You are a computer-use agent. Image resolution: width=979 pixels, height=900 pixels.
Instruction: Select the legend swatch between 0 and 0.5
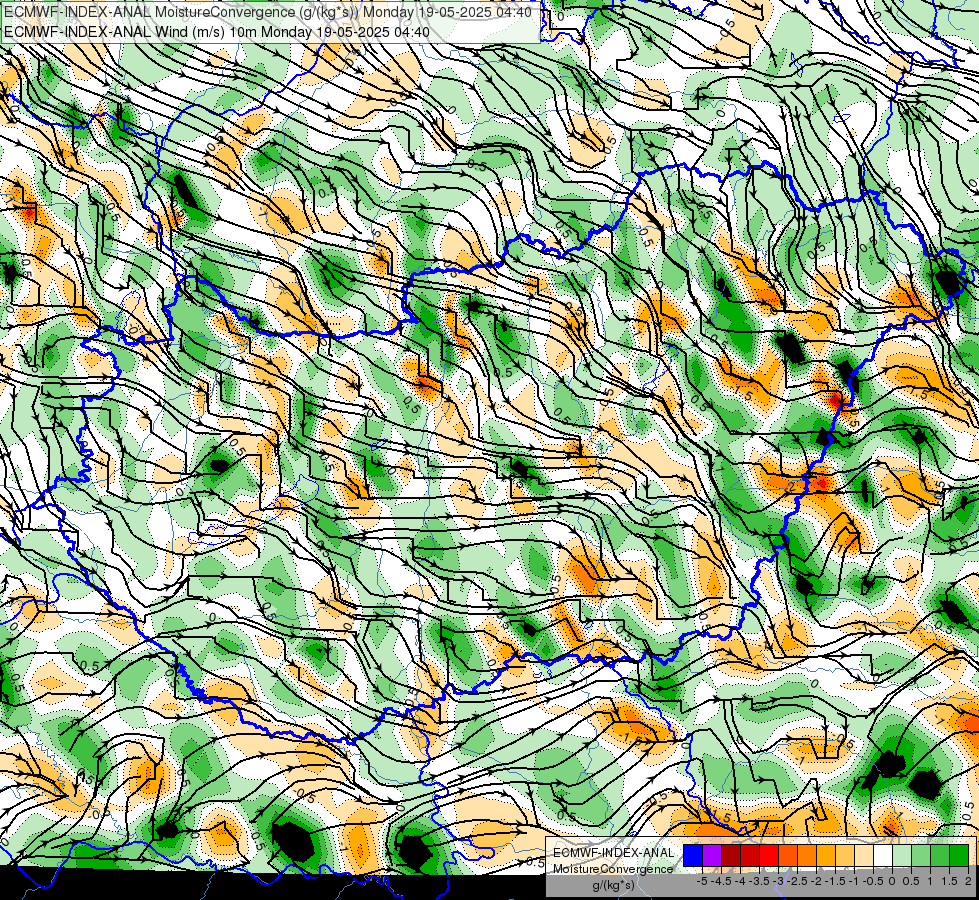[x=902, y=856]
